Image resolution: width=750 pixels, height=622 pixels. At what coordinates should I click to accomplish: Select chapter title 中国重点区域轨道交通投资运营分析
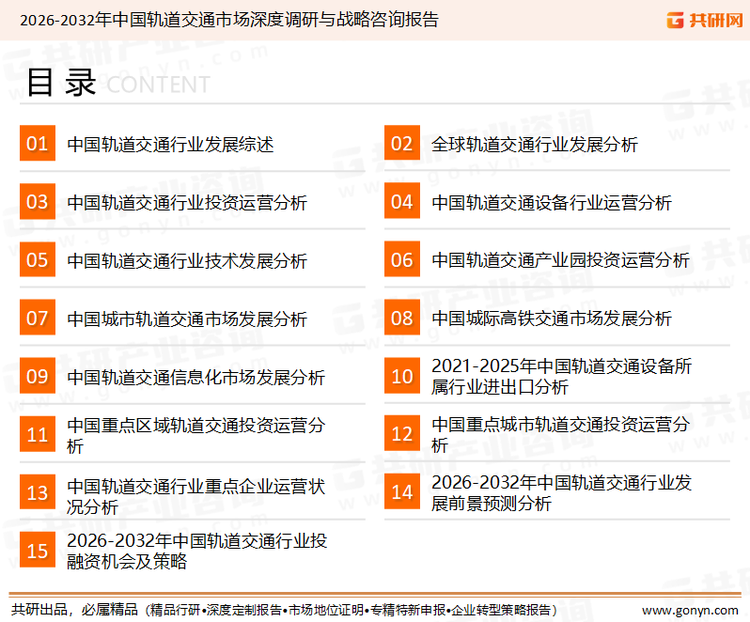click(x=196, y=435)
